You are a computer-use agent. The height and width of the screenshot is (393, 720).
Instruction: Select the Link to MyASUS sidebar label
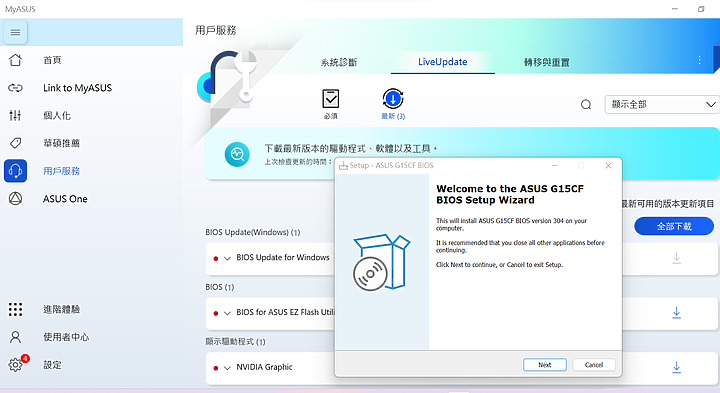pyautogui.click(x=77, y=88)
